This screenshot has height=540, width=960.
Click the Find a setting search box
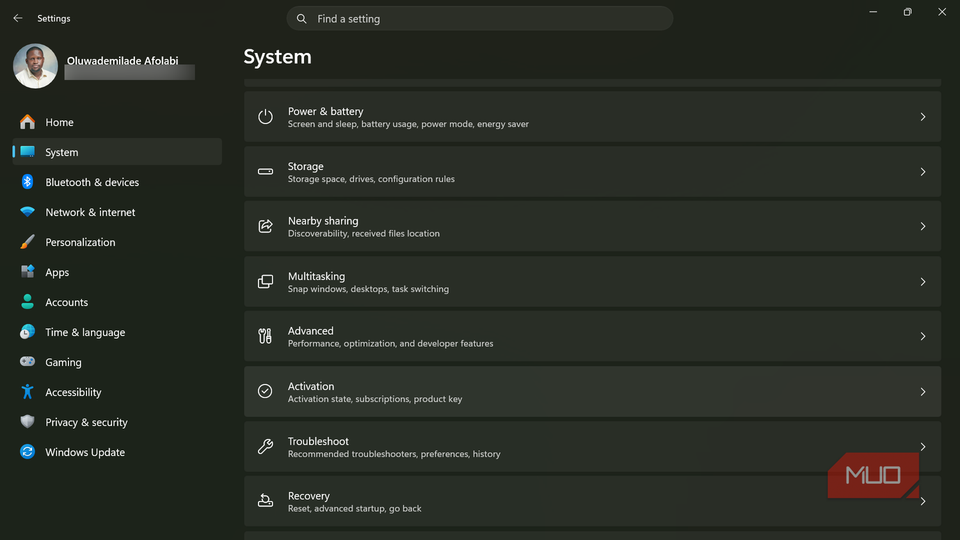480,18
